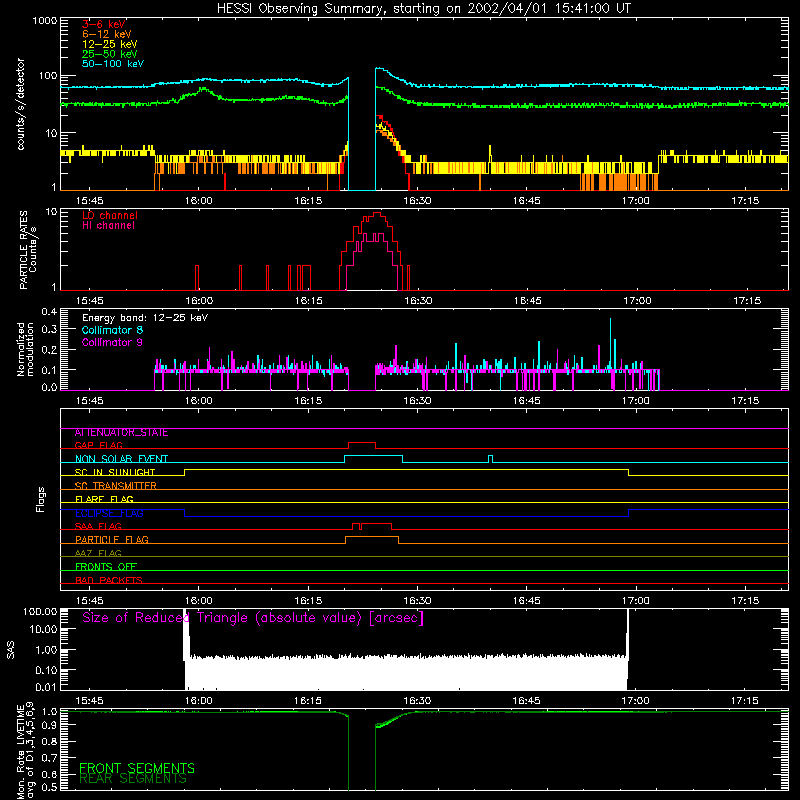Click the vertical 'Flags' axis label
This screenshot has height=800, width=800.
pos(40,499)
